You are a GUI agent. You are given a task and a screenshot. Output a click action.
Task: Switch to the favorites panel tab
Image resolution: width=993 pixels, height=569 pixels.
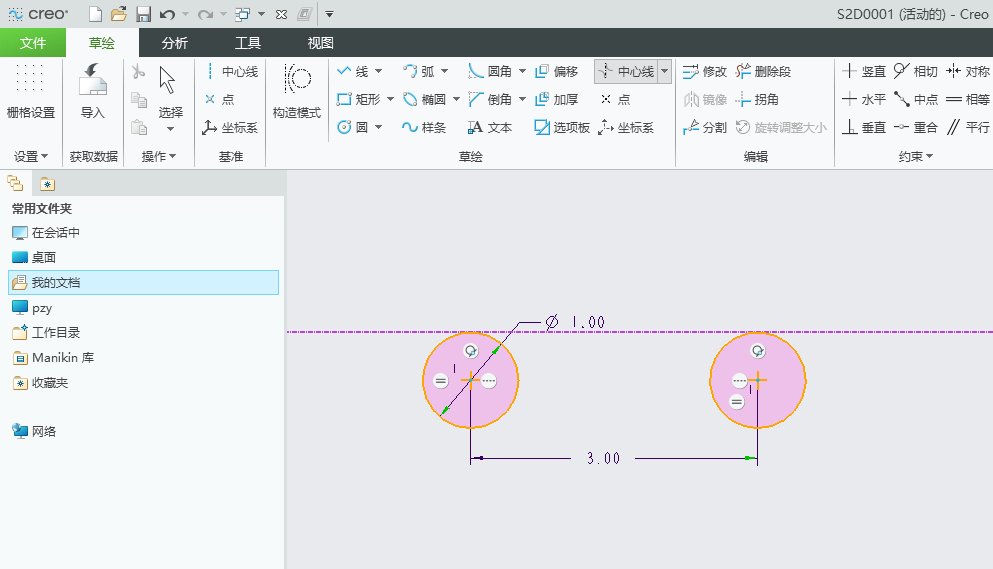(47, 184)
